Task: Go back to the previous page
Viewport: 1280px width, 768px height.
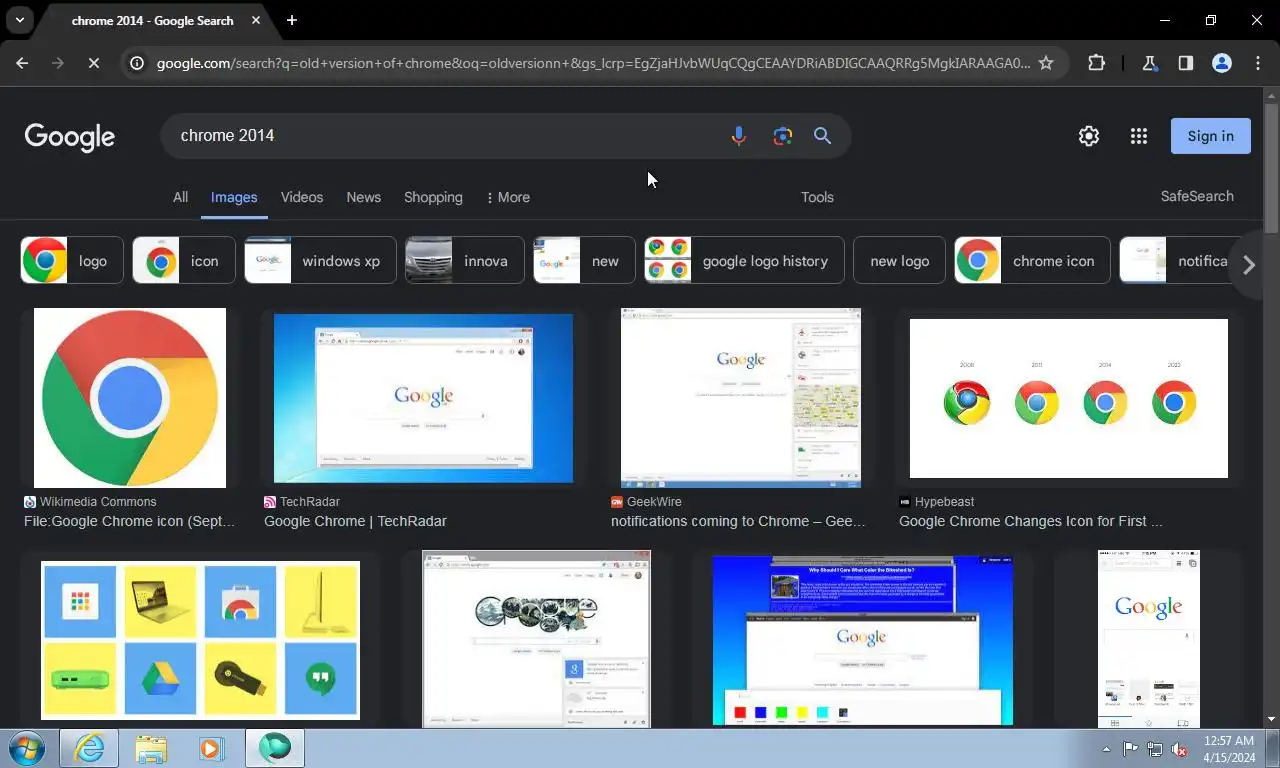Action: tap(22, 63)
